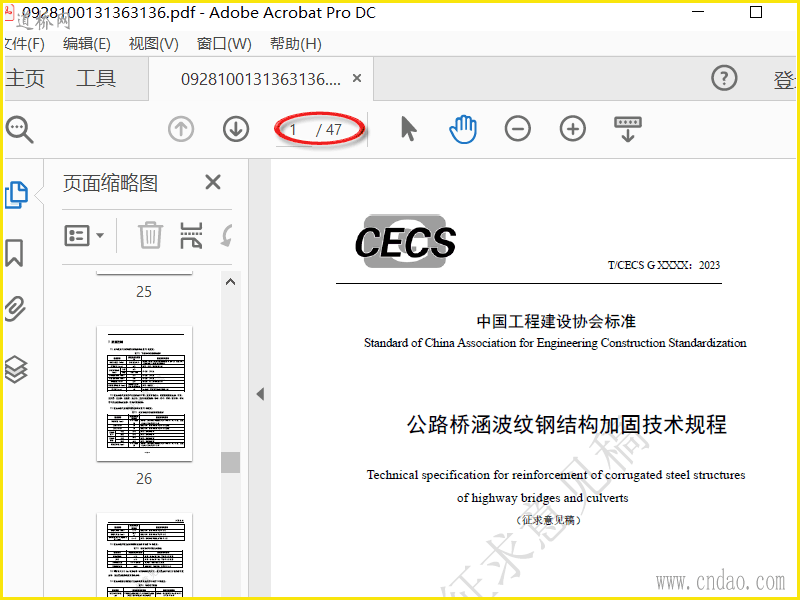Select the arrow selection tool
This screenshot has width=800, height=600.
click(x=408, y=129)
